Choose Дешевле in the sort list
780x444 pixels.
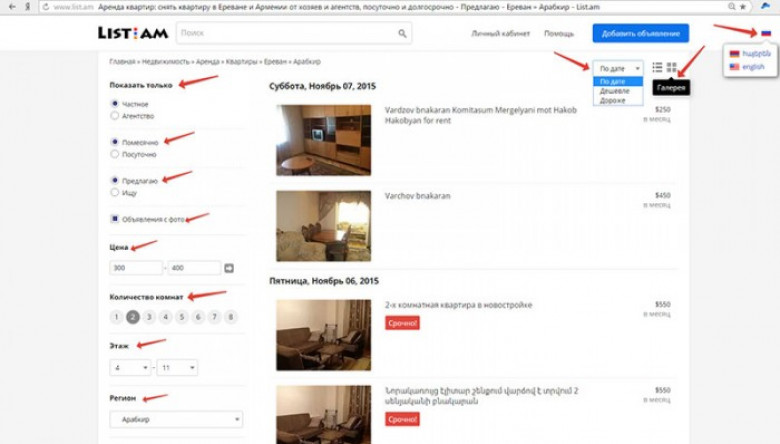tap(614, 90)
